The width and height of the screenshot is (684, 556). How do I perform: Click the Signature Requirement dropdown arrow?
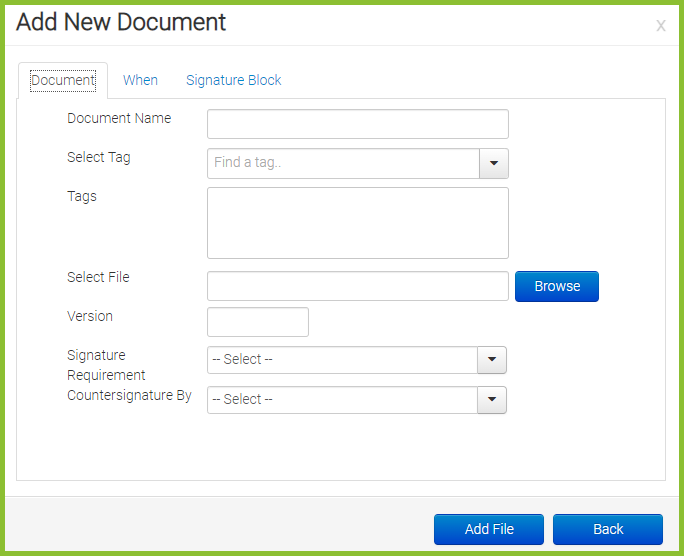click(x=492, y=360)
